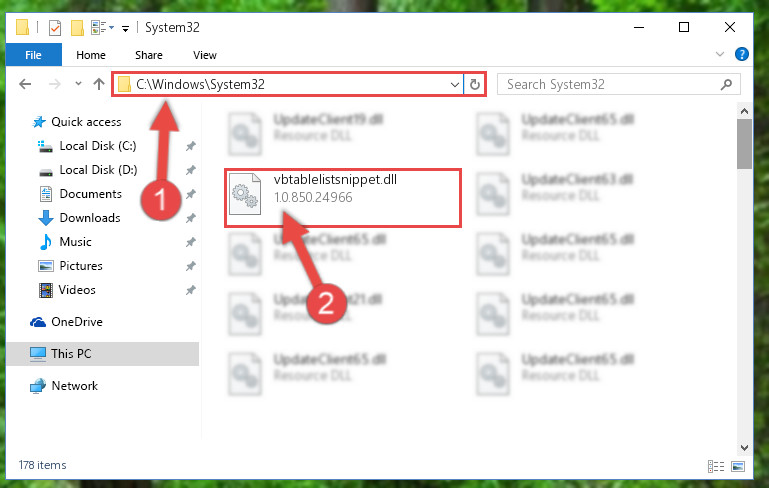Click the Back navigation arrow
Viewport: 769px width, 488px height.
tap(25, 84)
